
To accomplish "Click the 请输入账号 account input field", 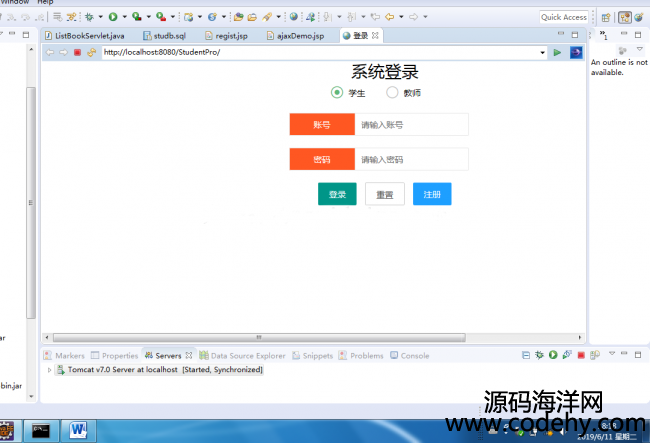I will pyautogui.click(x=412, y=124).
